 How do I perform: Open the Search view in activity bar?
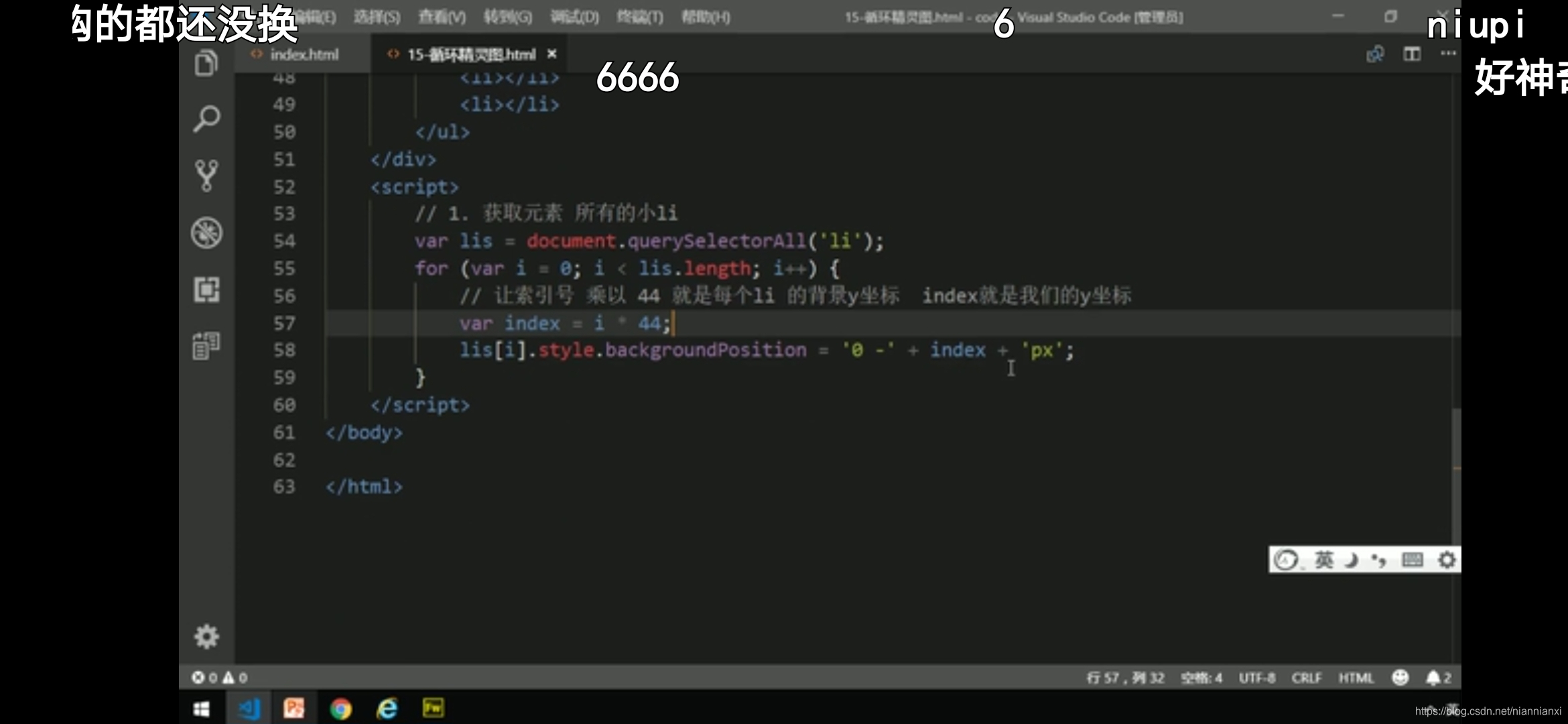tap(206, 119)
